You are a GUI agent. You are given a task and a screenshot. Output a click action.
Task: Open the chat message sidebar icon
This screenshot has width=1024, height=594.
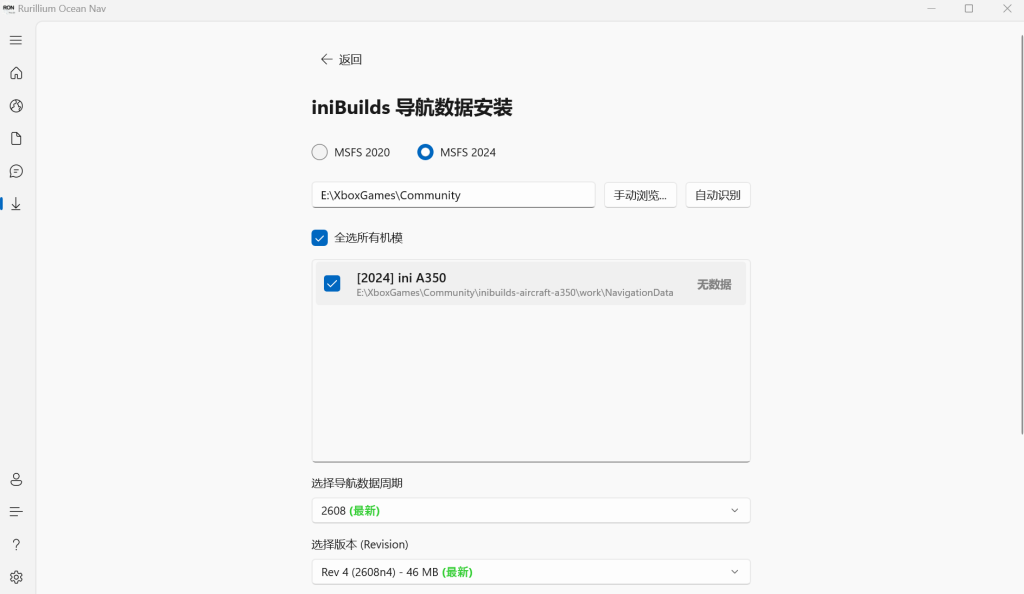point(16,171)
